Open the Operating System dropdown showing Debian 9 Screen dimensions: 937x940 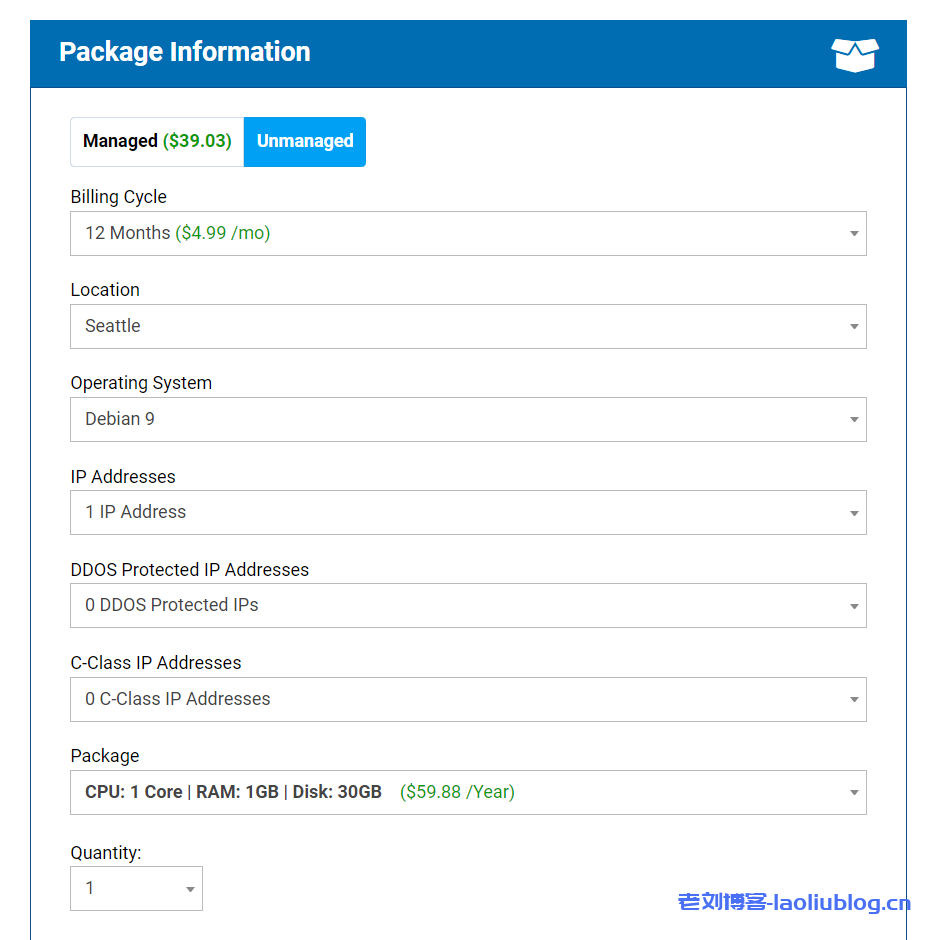tap(467, 420)
